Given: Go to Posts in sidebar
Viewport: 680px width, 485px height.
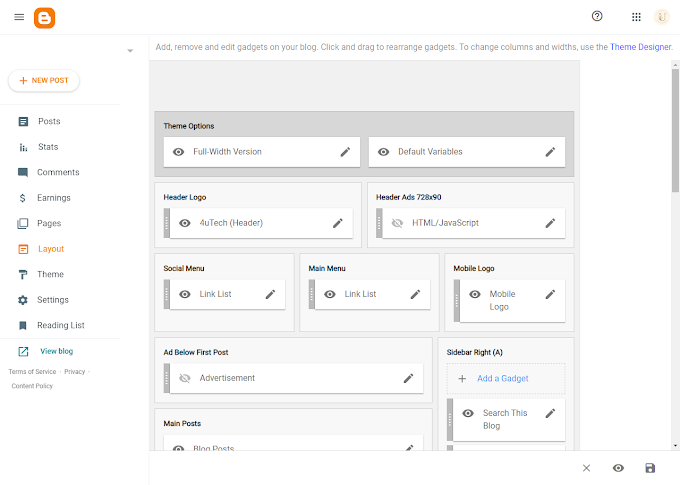Looking at the screenshot, I should tap(49, 121).
